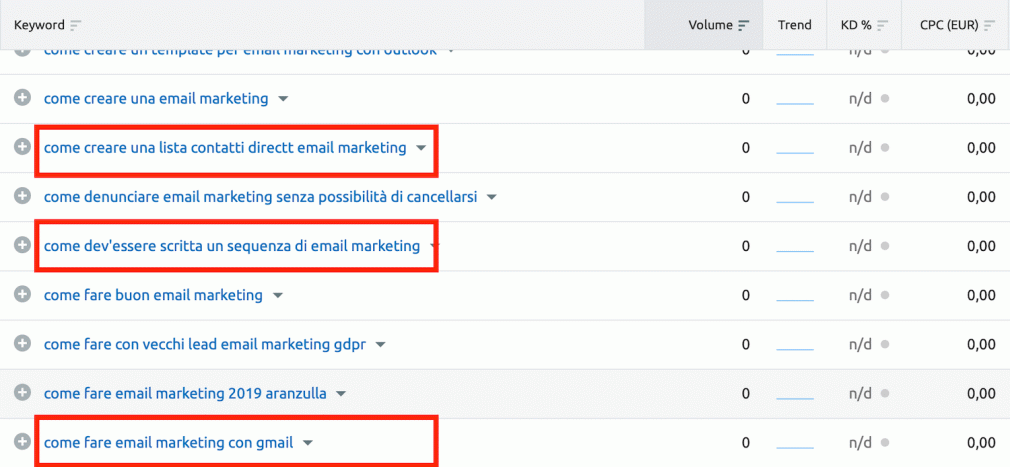This screenshot has width=1010, height=467.
Task: Open 'come creare una lista contatti directt email marketing' link
Action: tap(225, 148)
